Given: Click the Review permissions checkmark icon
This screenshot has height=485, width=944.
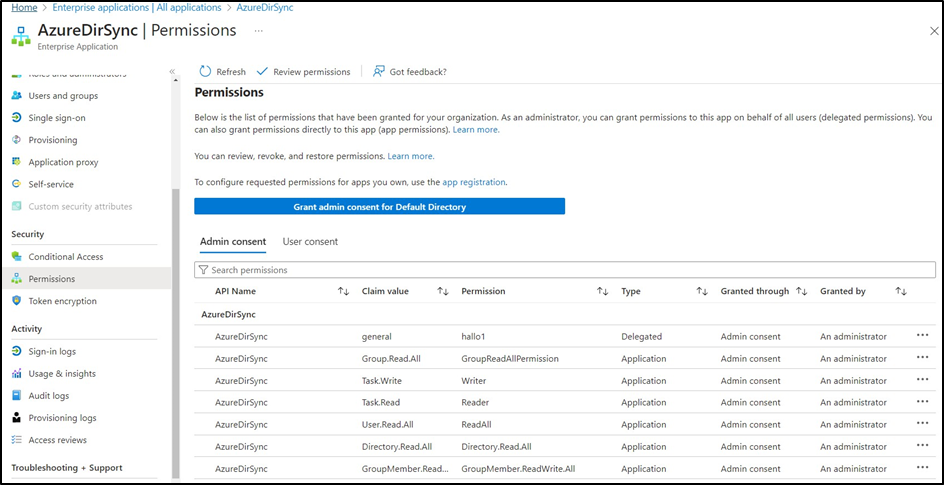Looking at the screenshot, I should pos(263,72).
